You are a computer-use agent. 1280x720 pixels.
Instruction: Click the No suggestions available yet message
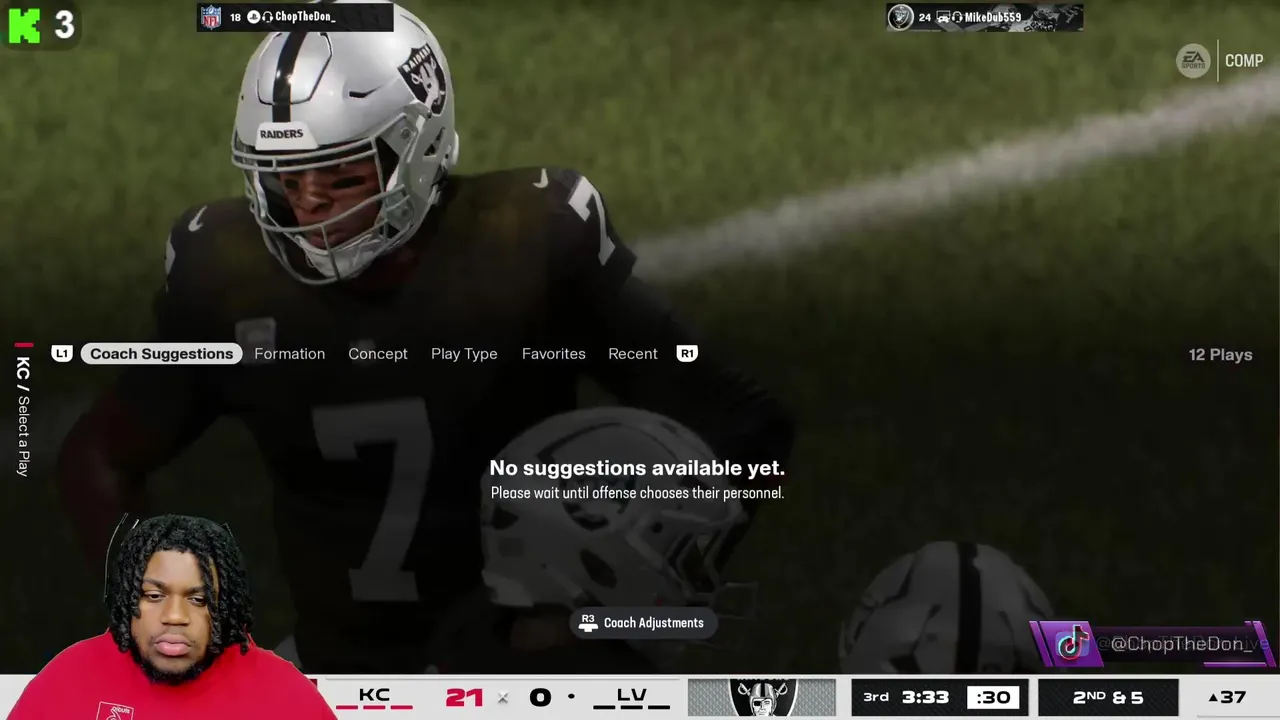[x=637, y=468]
